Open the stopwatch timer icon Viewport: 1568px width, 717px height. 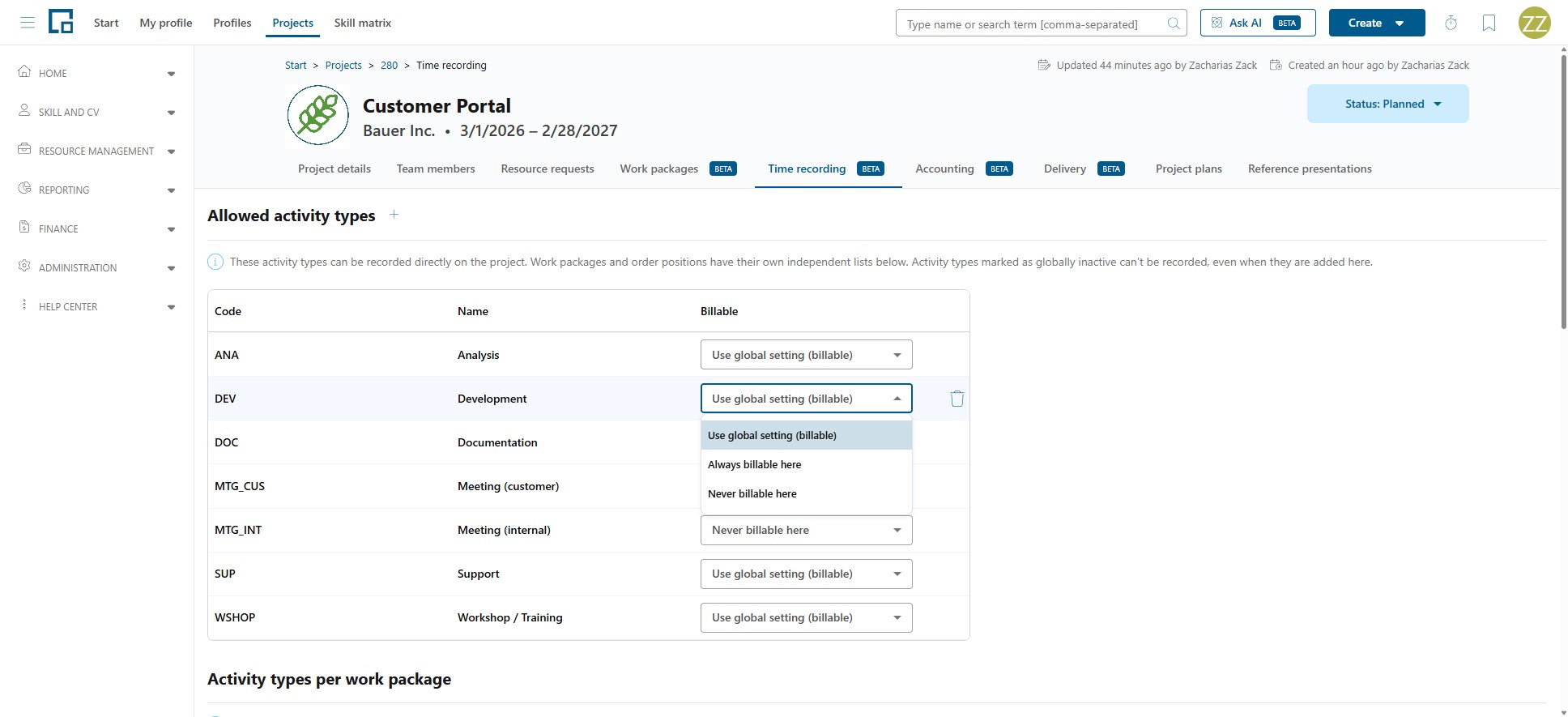coord(1451,23)
